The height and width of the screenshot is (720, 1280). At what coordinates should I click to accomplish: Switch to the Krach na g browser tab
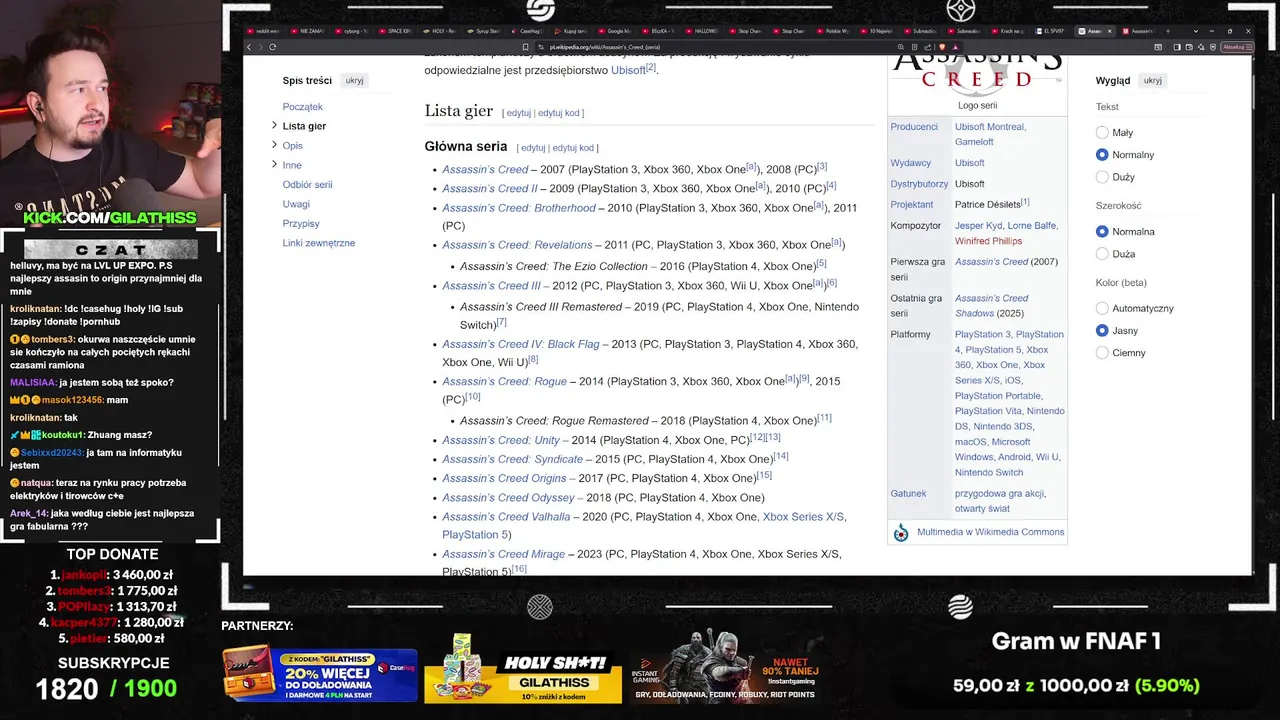(x=1008, y=31)
